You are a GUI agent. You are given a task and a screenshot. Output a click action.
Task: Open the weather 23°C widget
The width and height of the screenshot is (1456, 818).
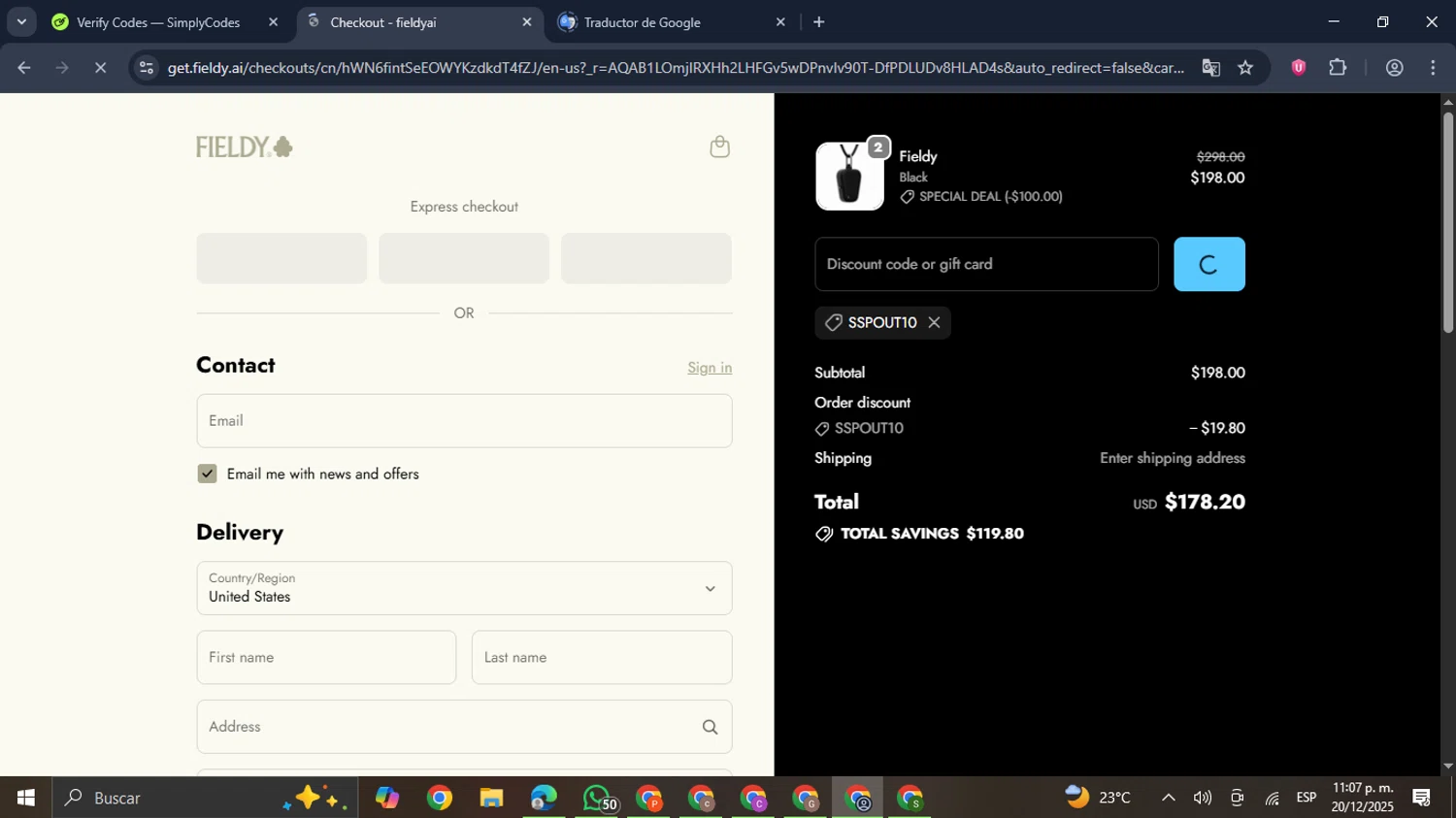[x=1098, y=798]
